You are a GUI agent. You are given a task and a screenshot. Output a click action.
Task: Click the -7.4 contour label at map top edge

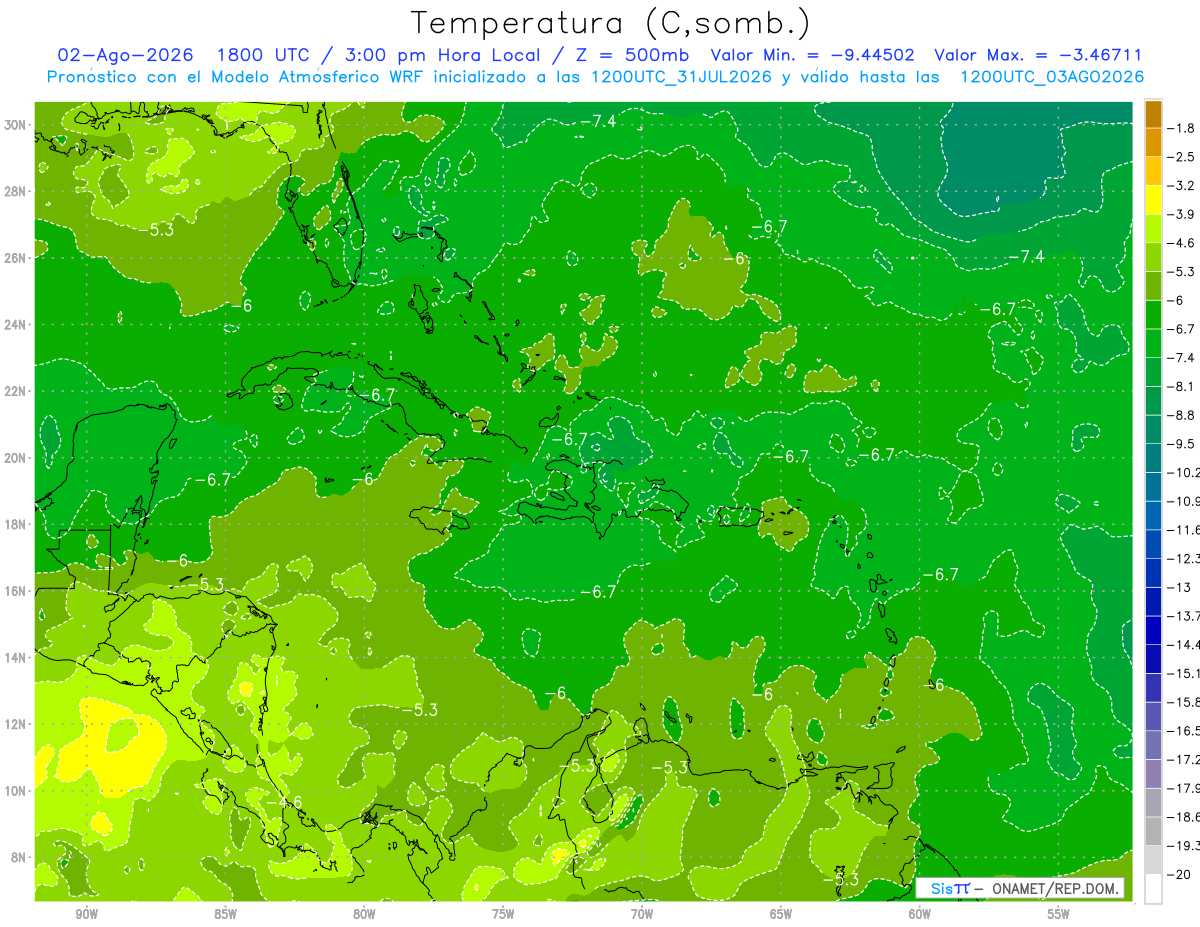point(598,121)
